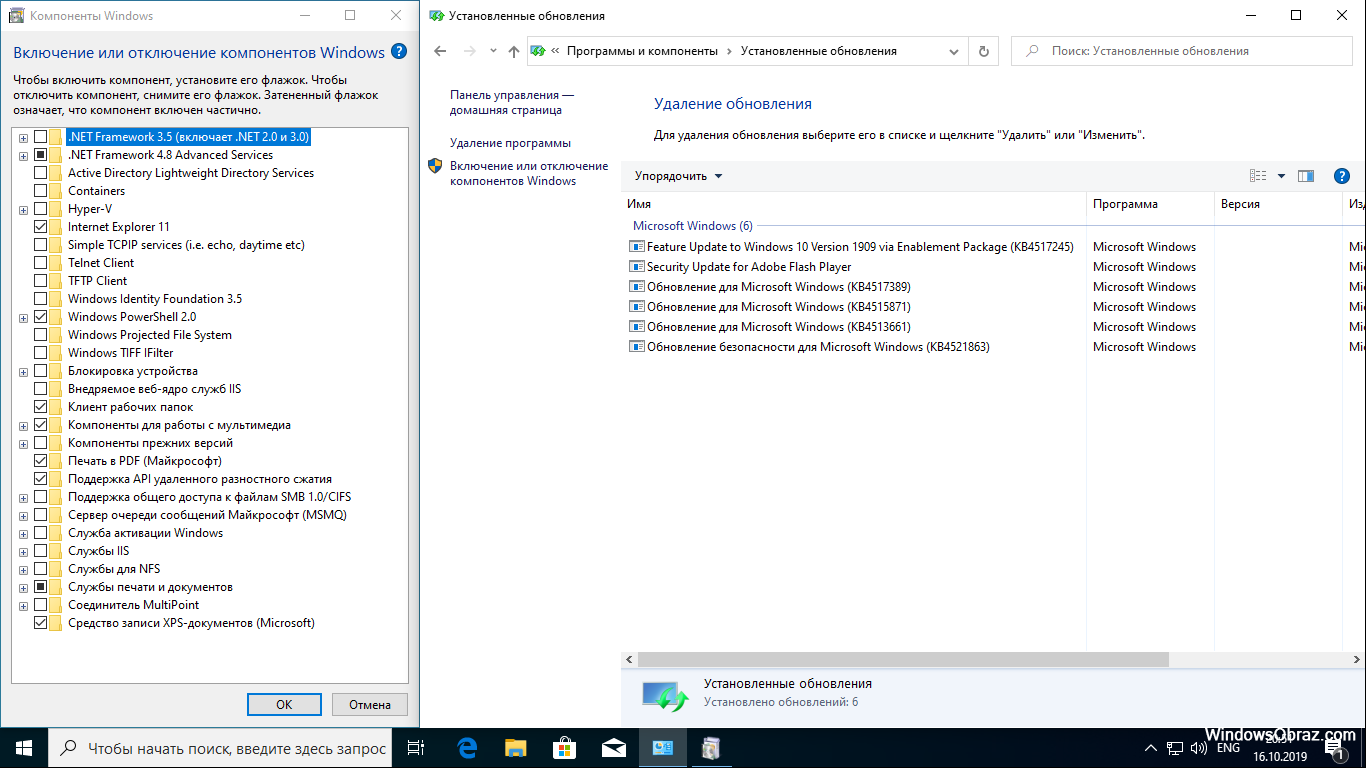Screen dimensions: 1366x768
Task: Toggle Hyper-V checkbox
Action: click(x=40, y=209)
